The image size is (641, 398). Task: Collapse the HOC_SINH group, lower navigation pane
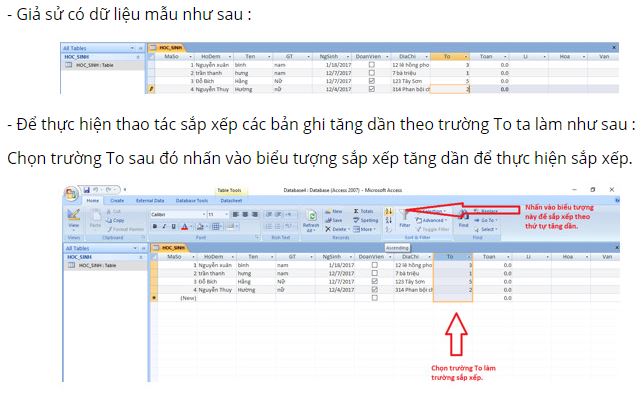(x=141, y=257)
